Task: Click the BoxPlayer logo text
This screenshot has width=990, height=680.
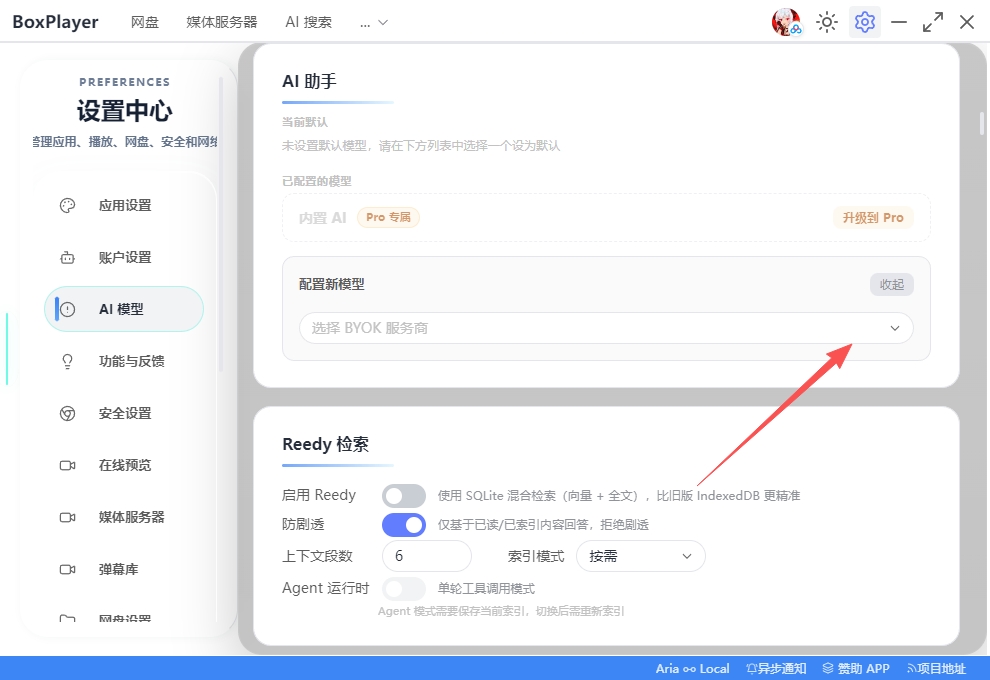Action: point(56,22)
